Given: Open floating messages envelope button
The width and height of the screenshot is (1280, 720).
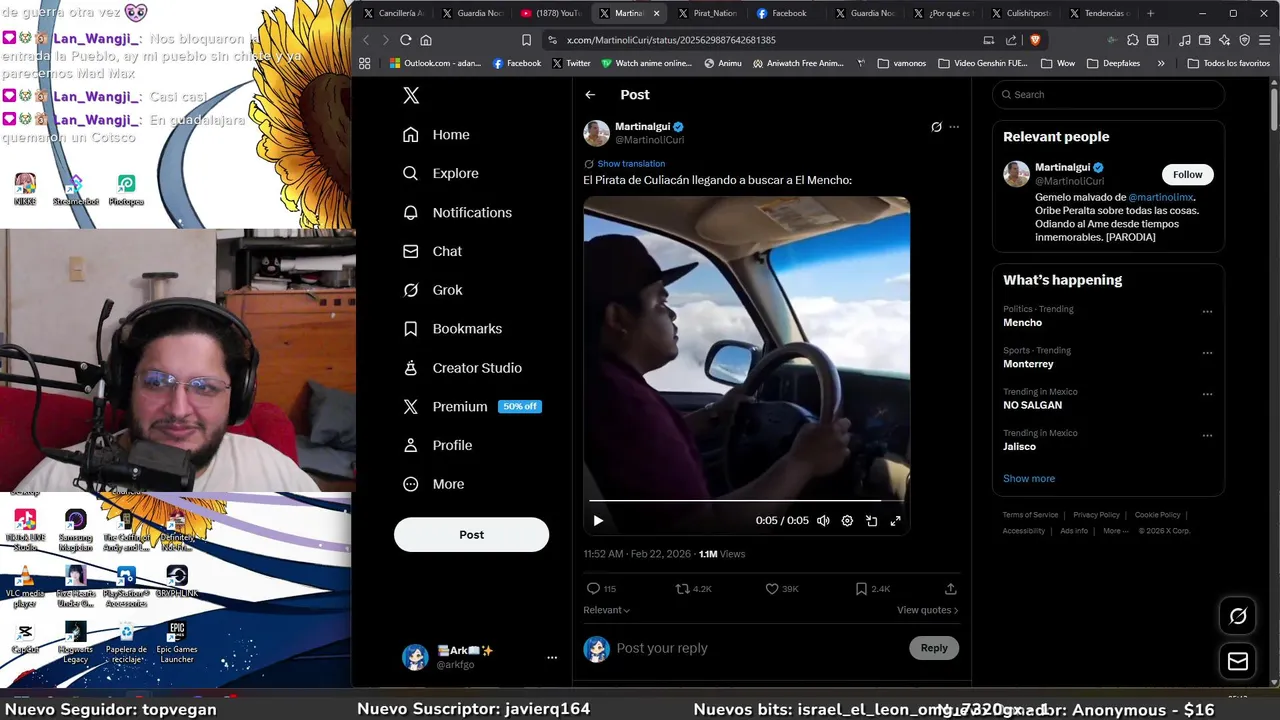Looking at the screenshot, I should point(1238,661).
